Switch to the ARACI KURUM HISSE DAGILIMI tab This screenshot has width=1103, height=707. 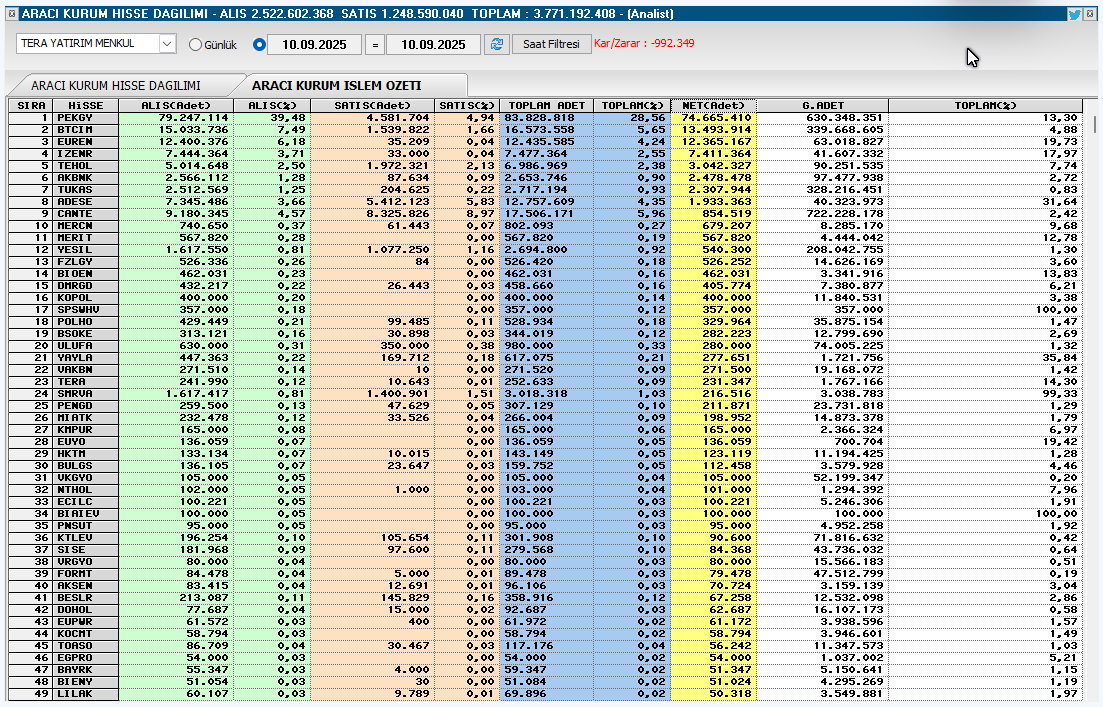coord(116,85)
